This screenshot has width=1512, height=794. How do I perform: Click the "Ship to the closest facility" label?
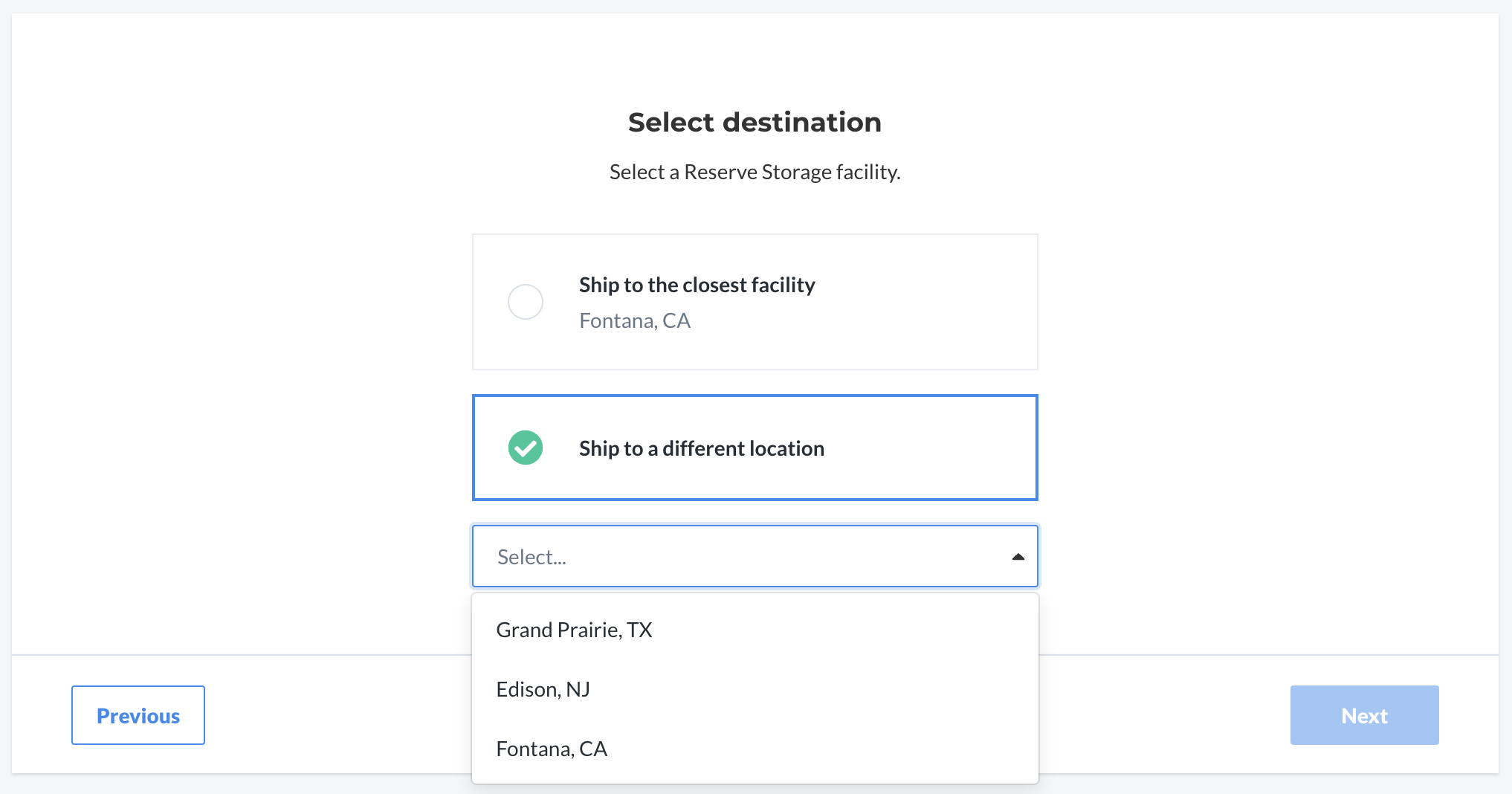697,285
